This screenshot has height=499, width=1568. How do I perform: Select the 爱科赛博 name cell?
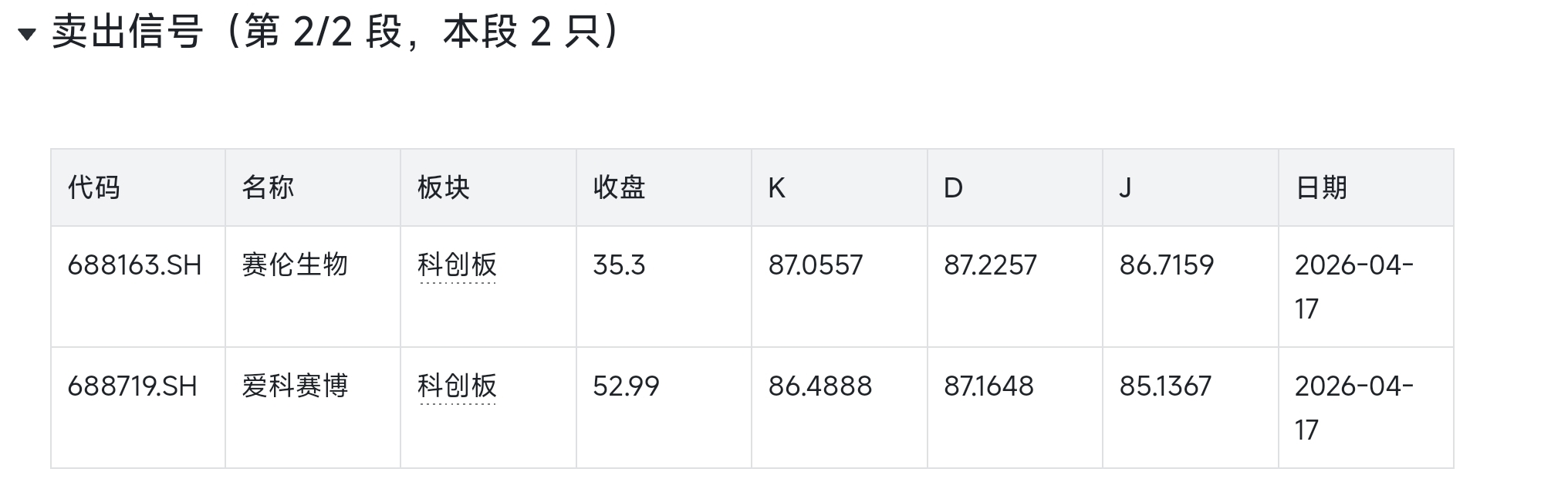coord(295,386)
